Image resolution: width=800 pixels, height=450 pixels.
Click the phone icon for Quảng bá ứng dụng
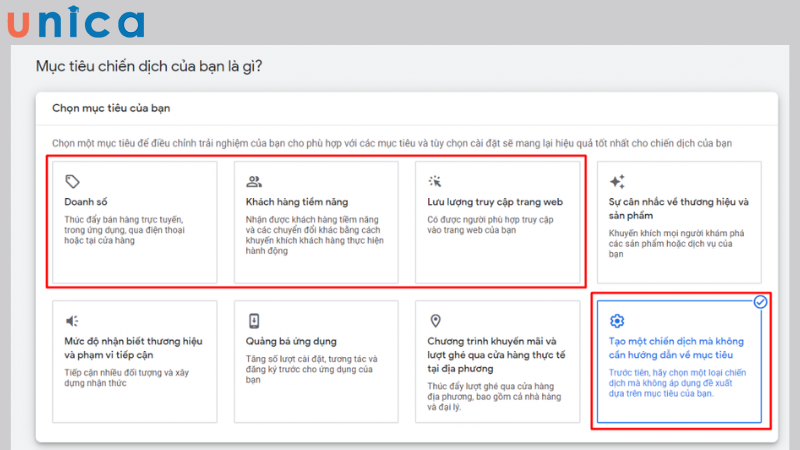pyautogui.click(x=254, y=321)
